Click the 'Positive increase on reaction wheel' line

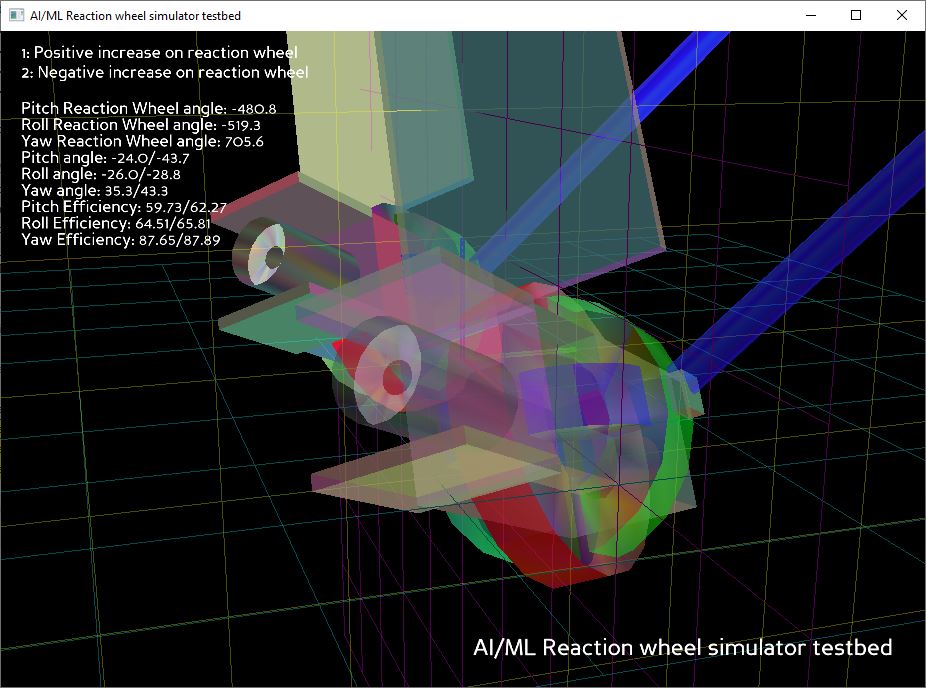(x=159, y=52)
